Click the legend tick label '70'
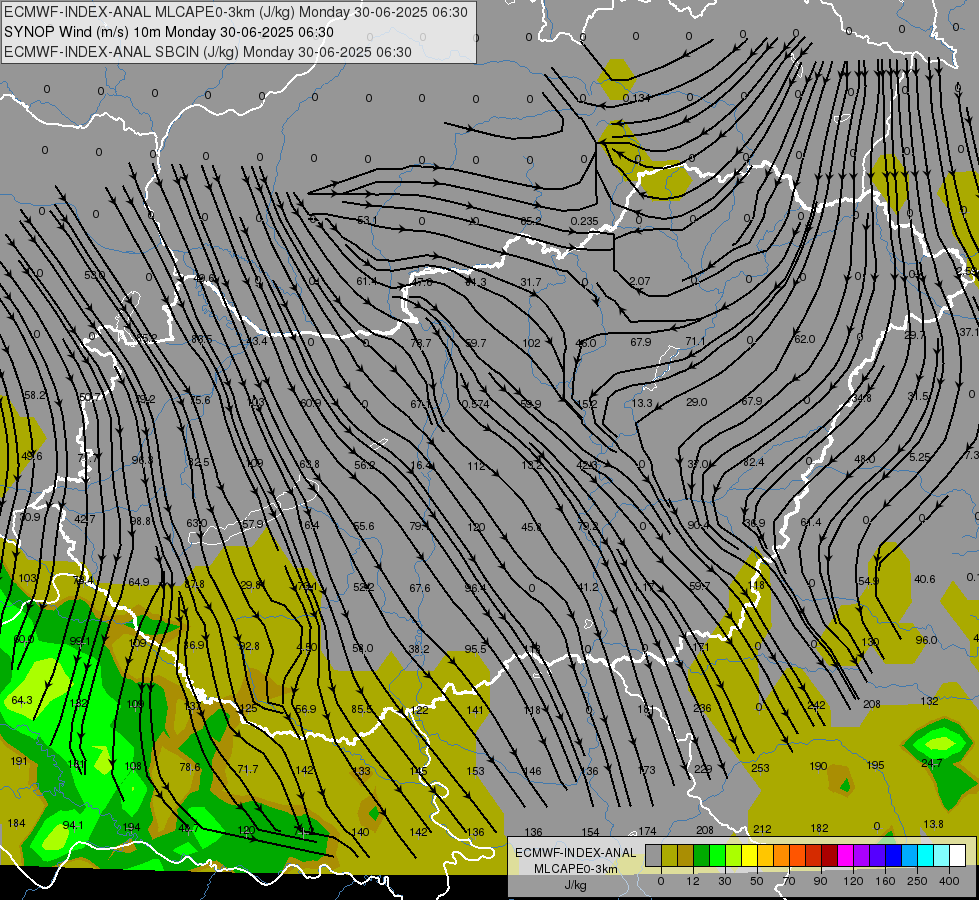 [x=789, y=881]
